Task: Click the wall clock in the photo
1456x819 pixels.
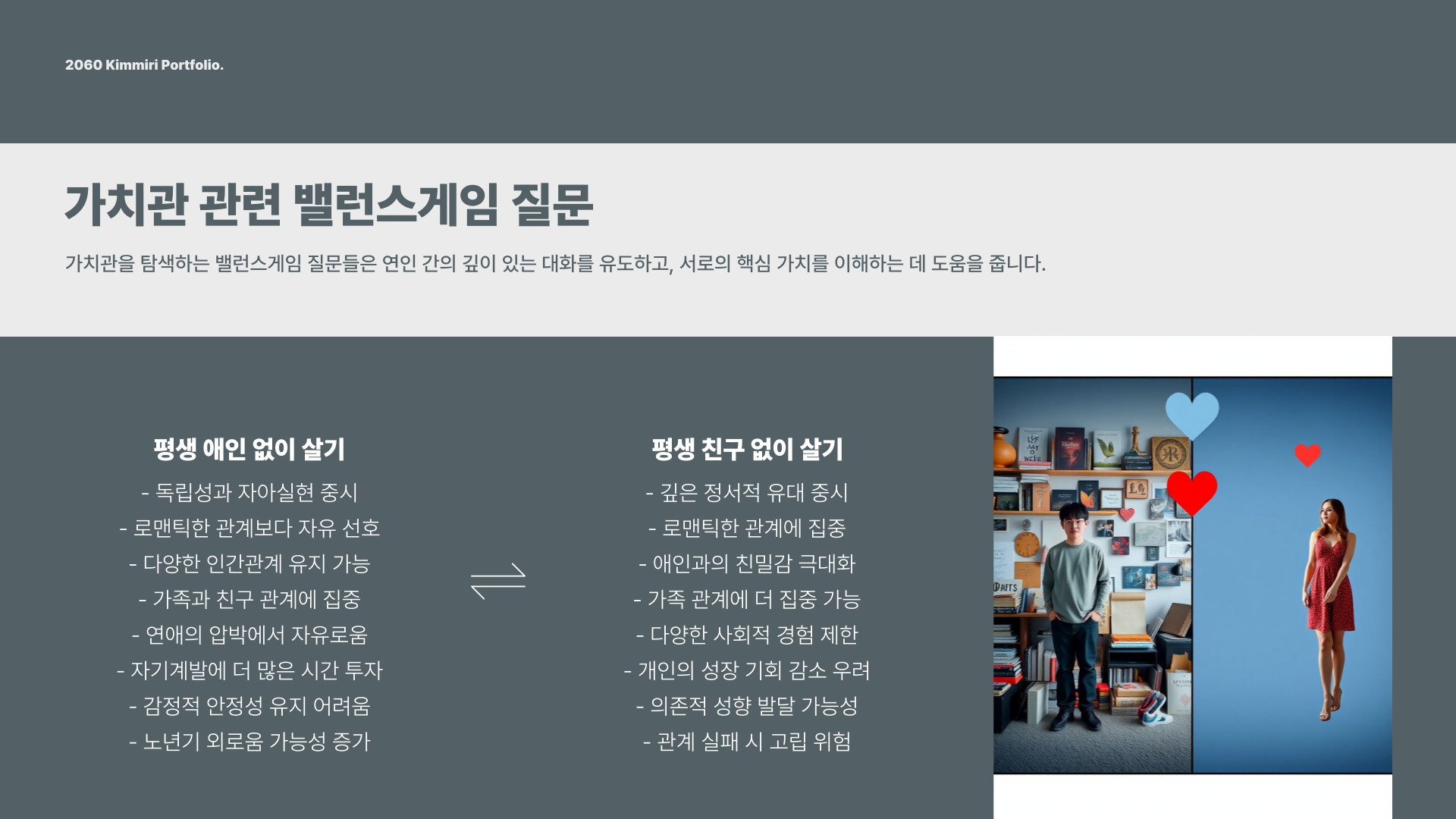Action: (x=1026, y=544)
